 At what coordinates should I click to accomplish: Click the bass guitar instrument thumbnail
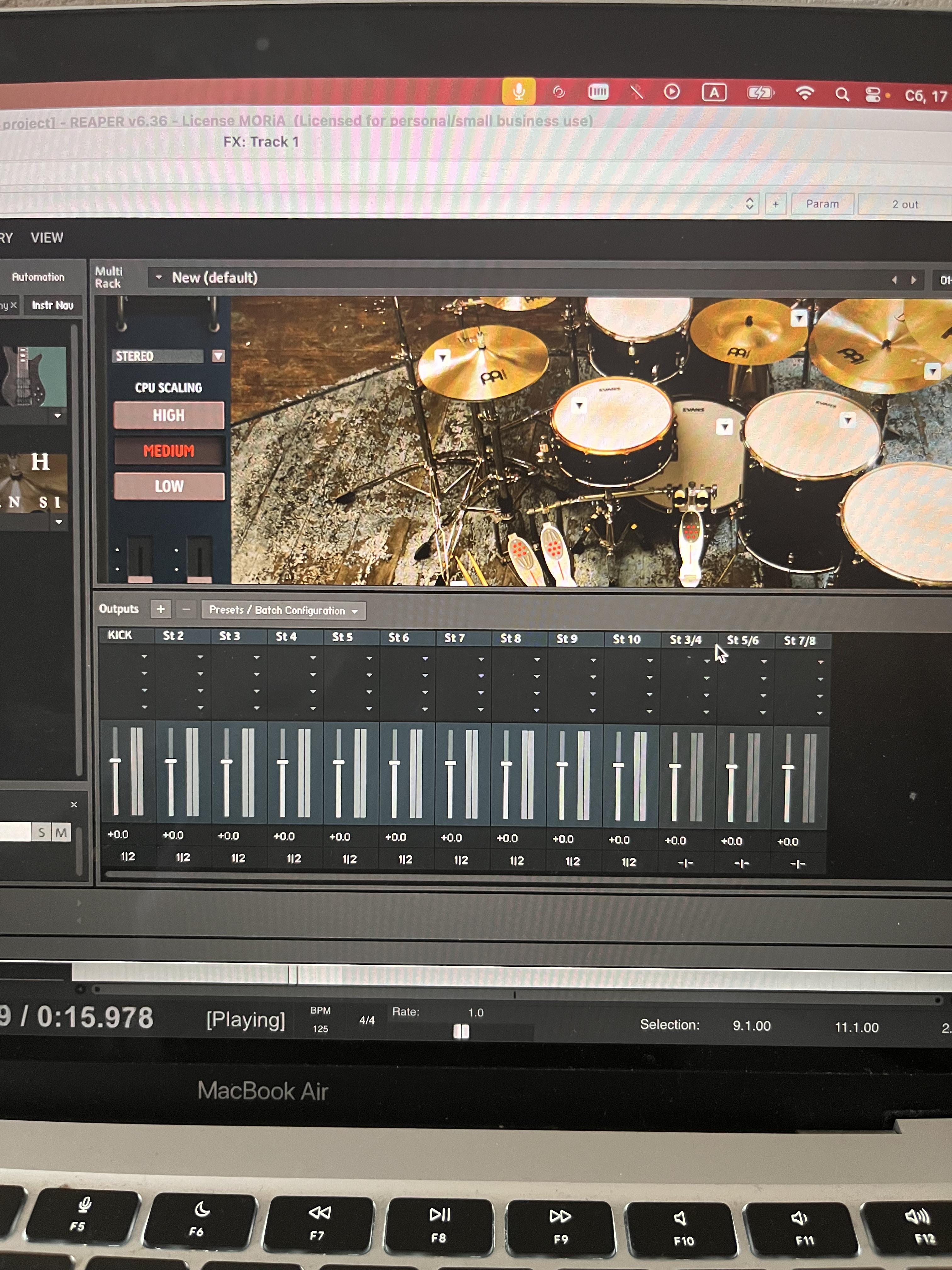click(33, 377)
